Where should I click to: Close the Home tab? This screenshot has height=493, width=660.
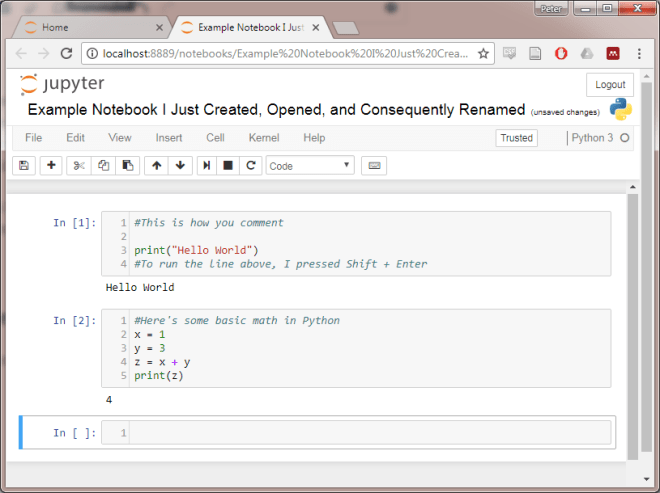159,28
